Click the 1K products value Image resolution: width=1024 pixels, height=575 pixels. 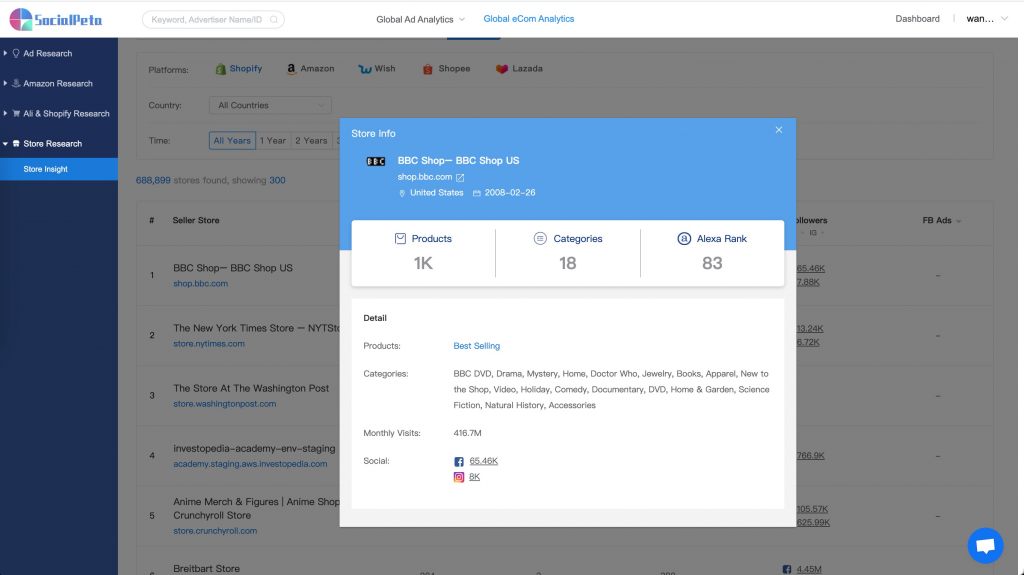coord(423,263)
